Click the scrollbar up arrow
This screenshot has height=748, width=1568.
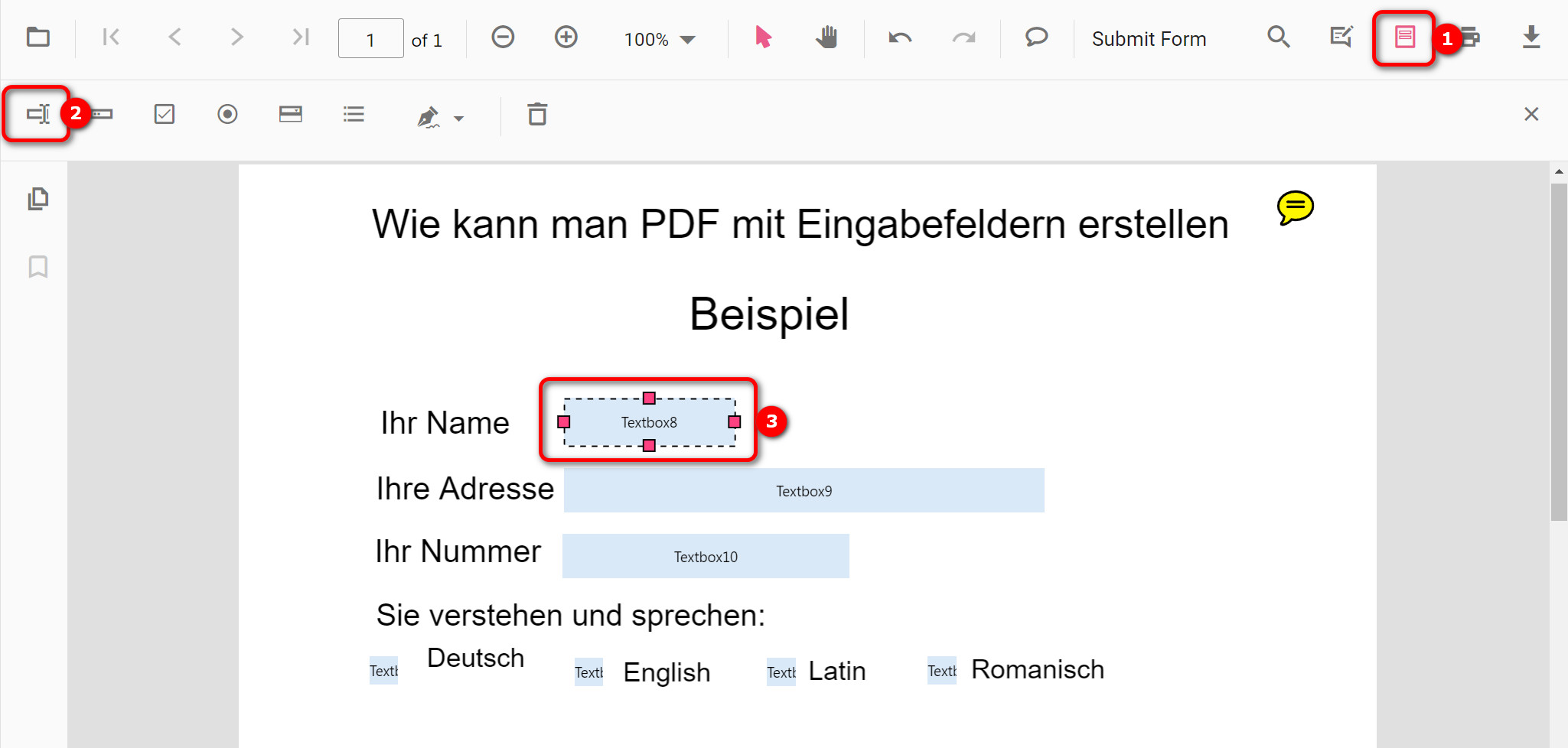1559,171
